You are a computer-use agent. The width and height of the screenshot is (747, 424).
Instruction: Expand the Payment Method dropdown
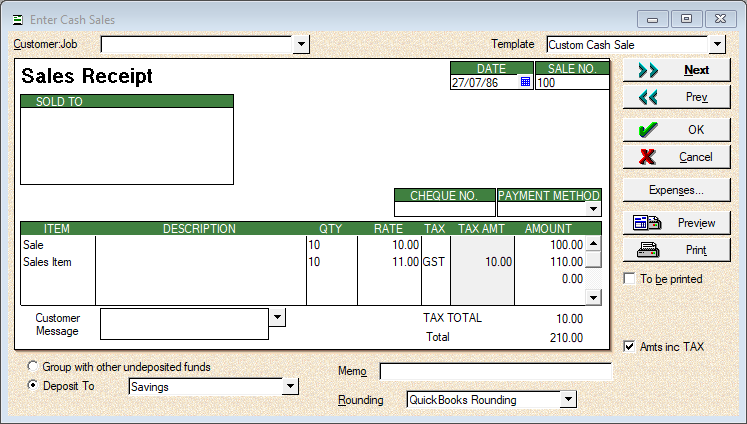(593, 209)
